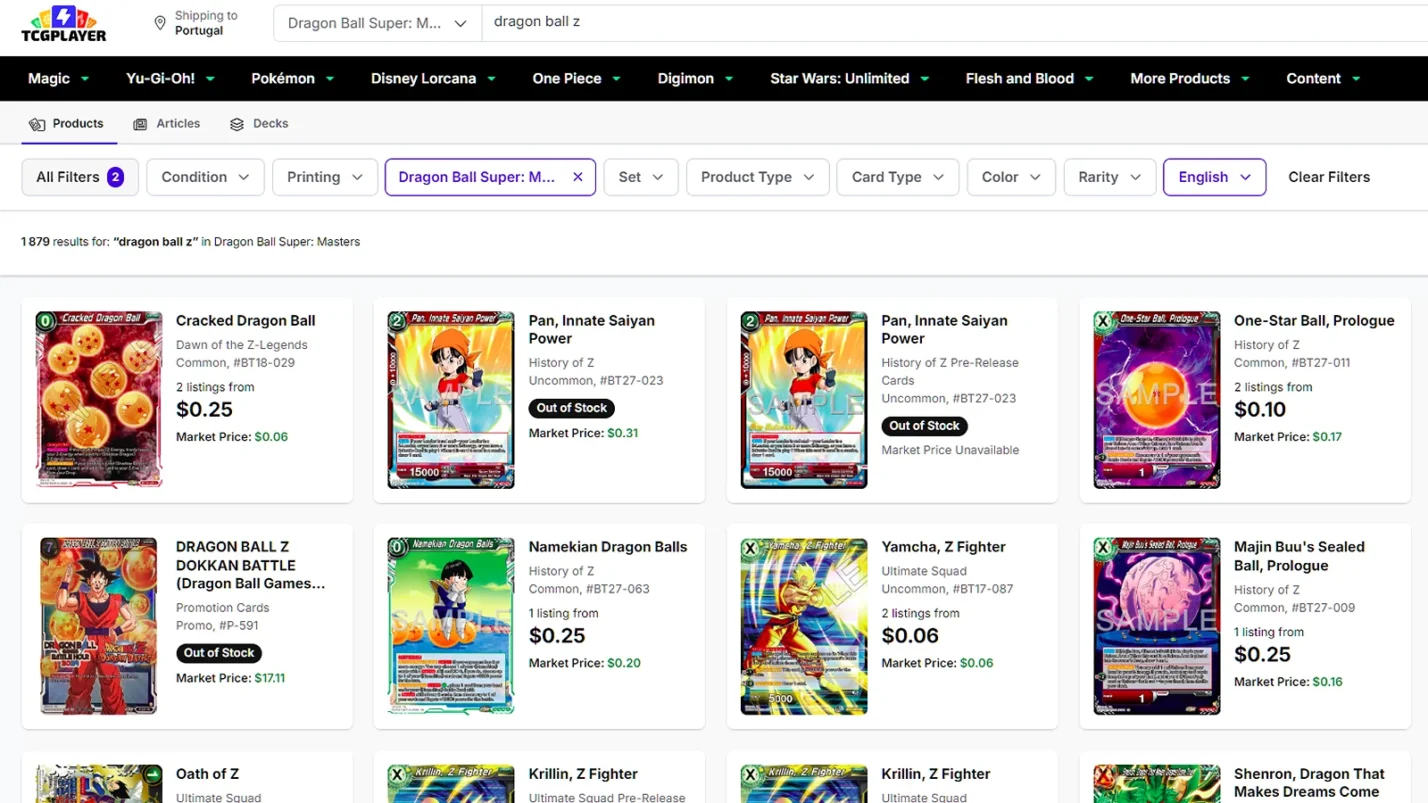
Task: Click the Yamcha, Z Fighter title
Action: (x=944, y=547)
